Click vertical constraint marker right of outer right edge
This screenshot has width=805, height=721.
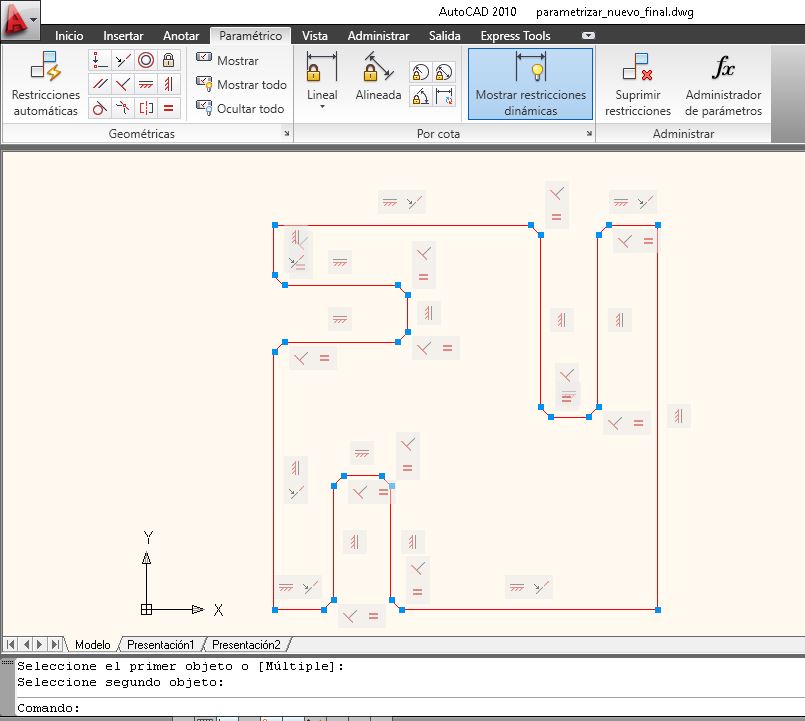[679, 415]
